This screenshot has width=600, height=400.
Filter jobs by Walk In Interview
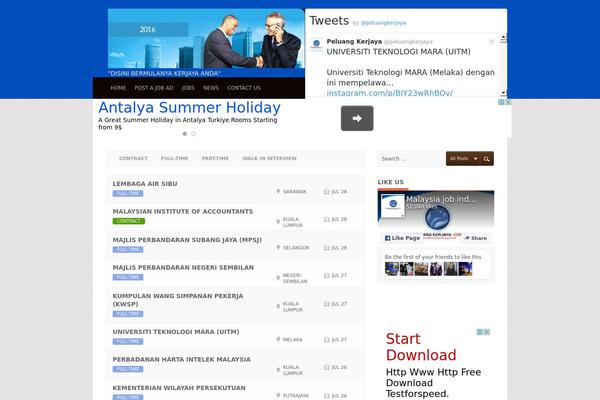point(269,158)
